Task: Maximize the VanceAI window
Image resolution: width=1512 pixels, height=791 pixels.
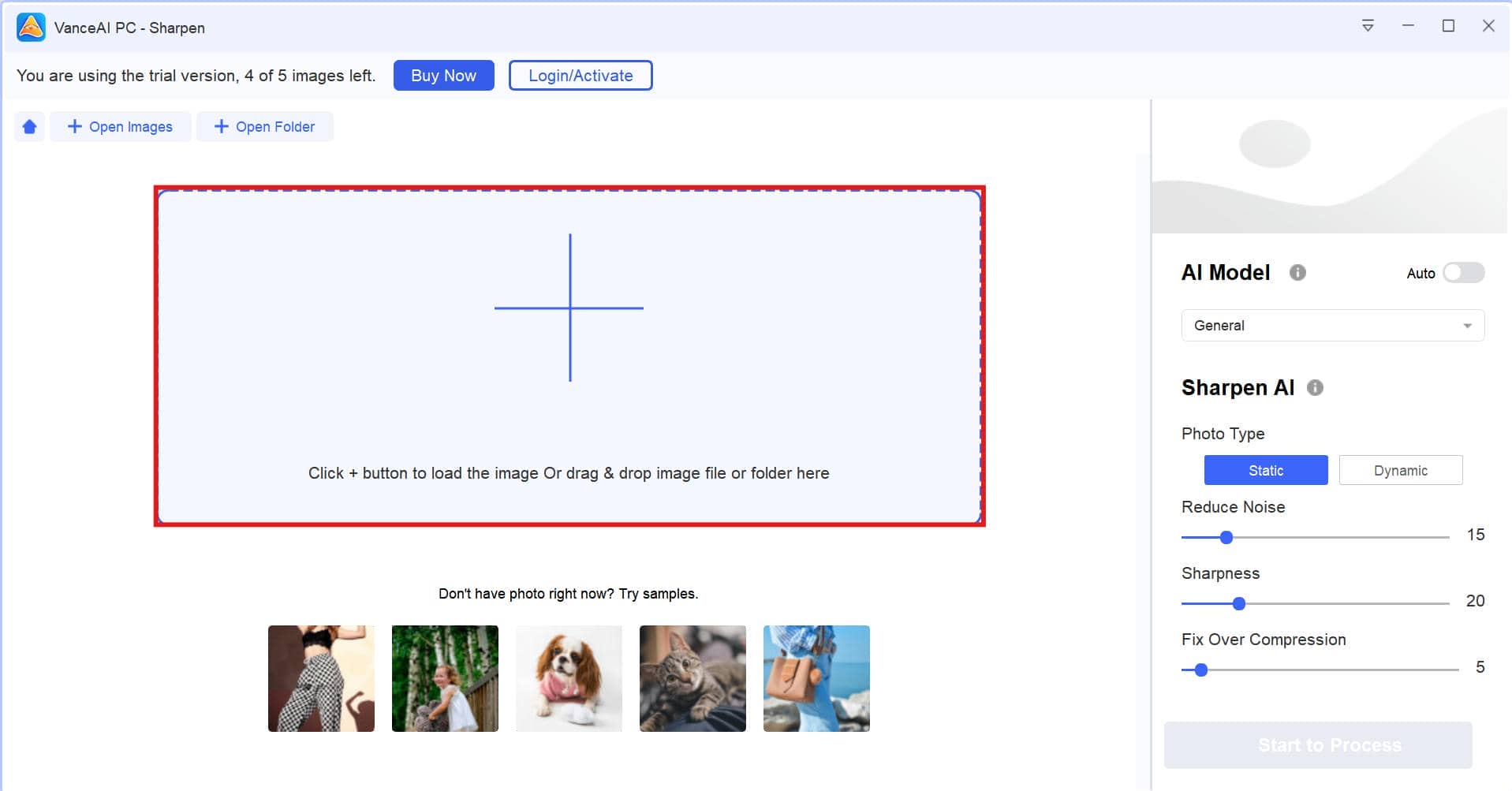Action: point(1448,26)
